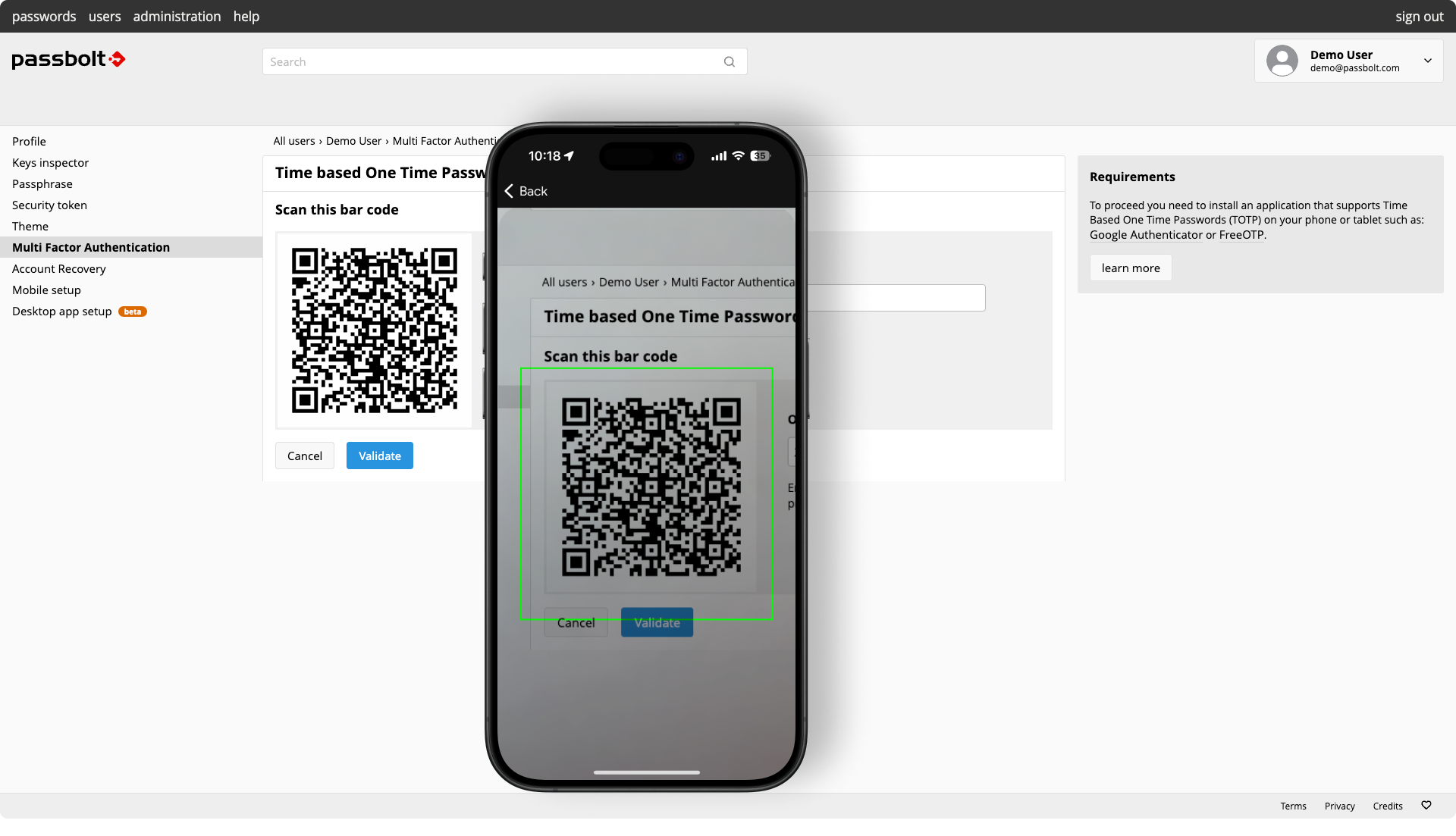The width and height of the screenshot is (1456, 836).
Task: Select the Passwords menu item
Action: (x=44, y=16)
